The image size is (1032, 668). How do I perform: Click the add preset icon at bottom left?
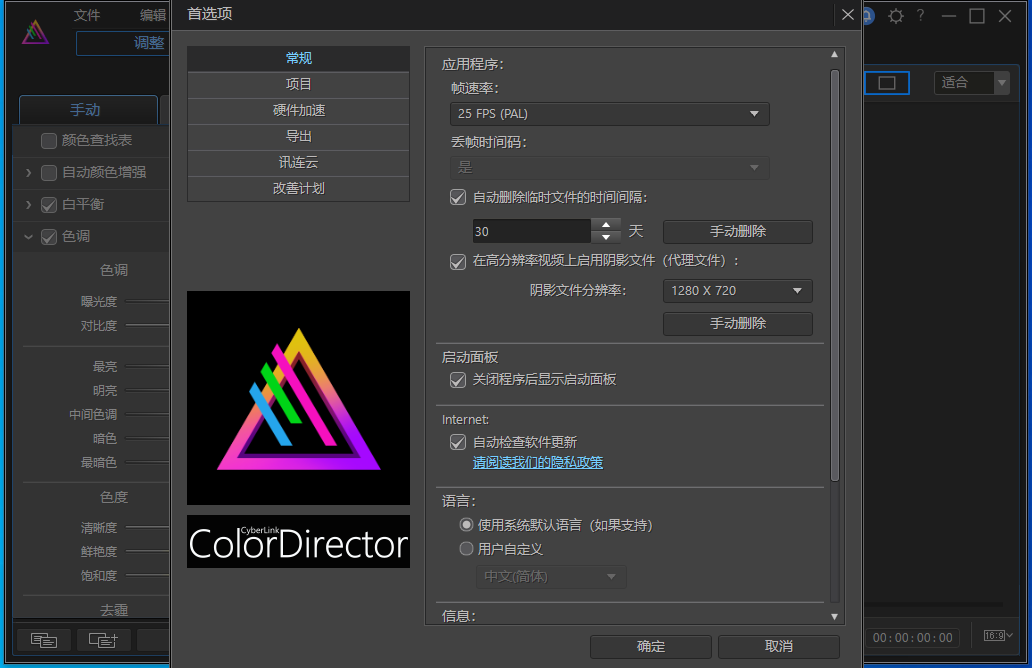click(103, 640)
